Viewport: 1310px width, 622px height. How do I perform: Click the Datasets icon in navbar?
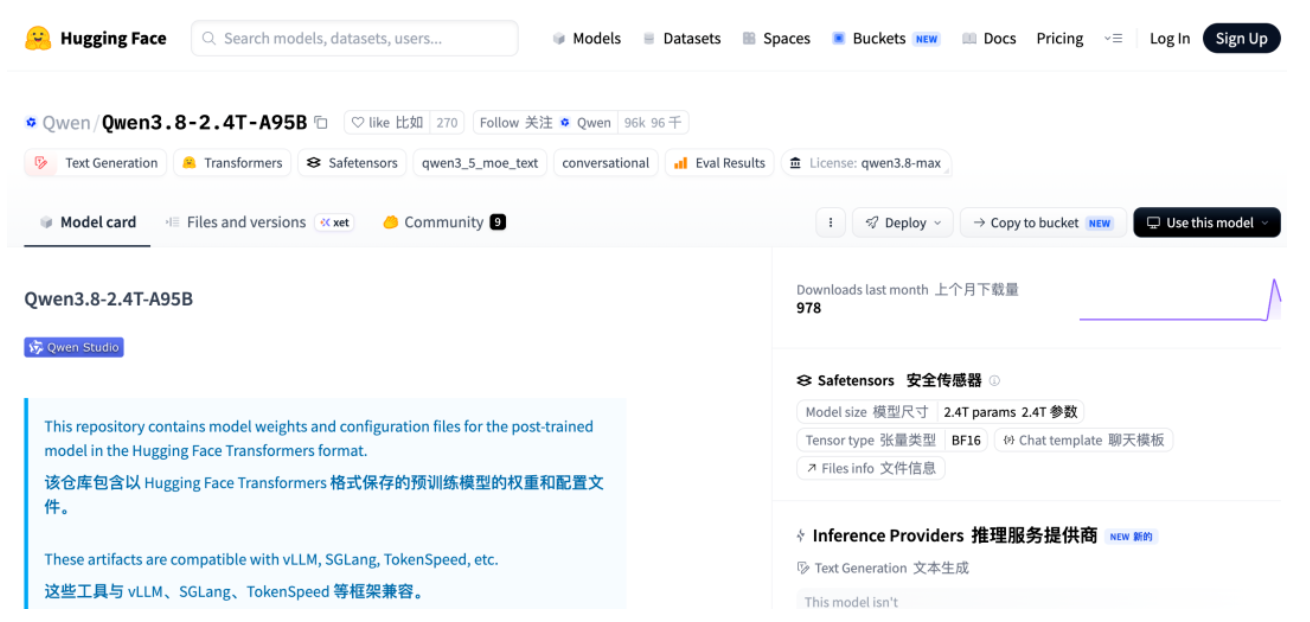click(649, 38)
